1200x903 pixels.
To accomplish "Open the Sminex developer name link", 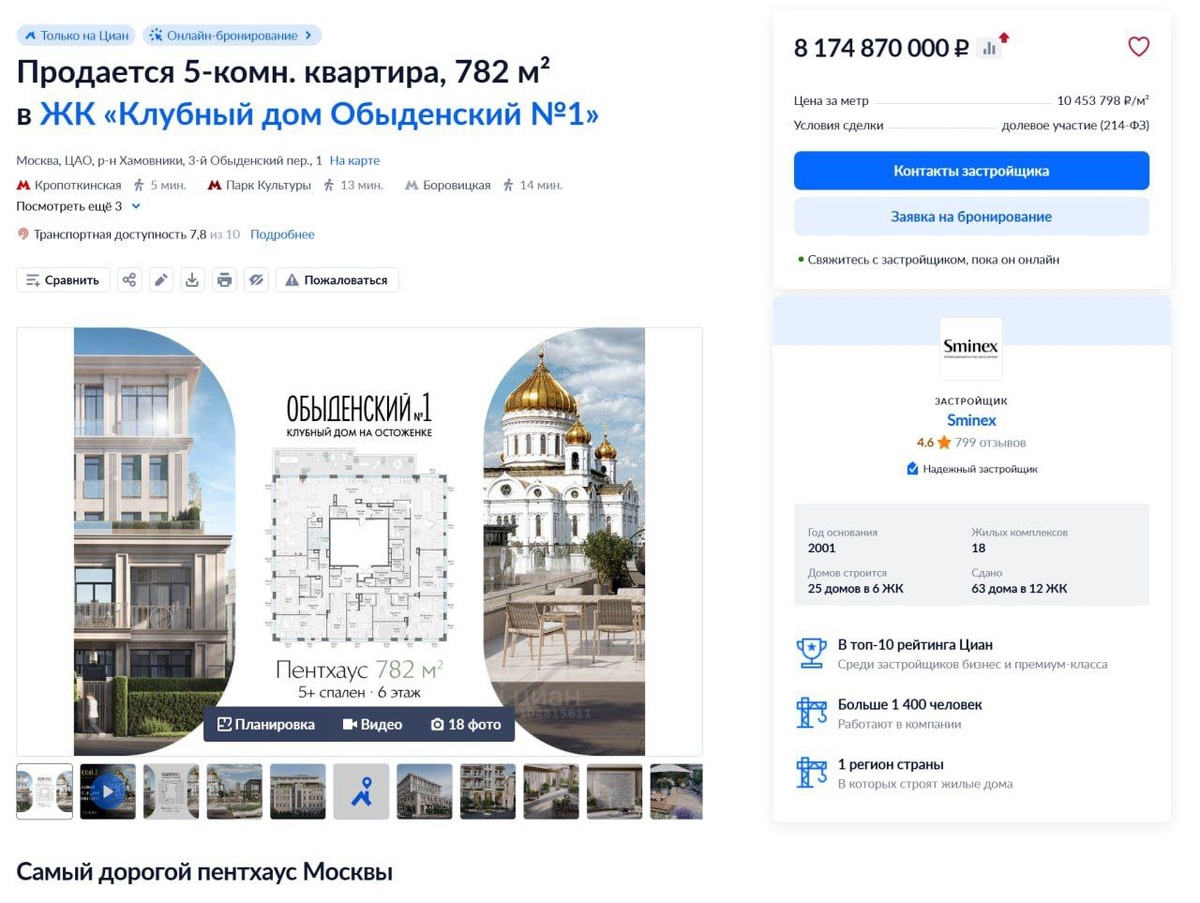I will (x=971, y=420).
